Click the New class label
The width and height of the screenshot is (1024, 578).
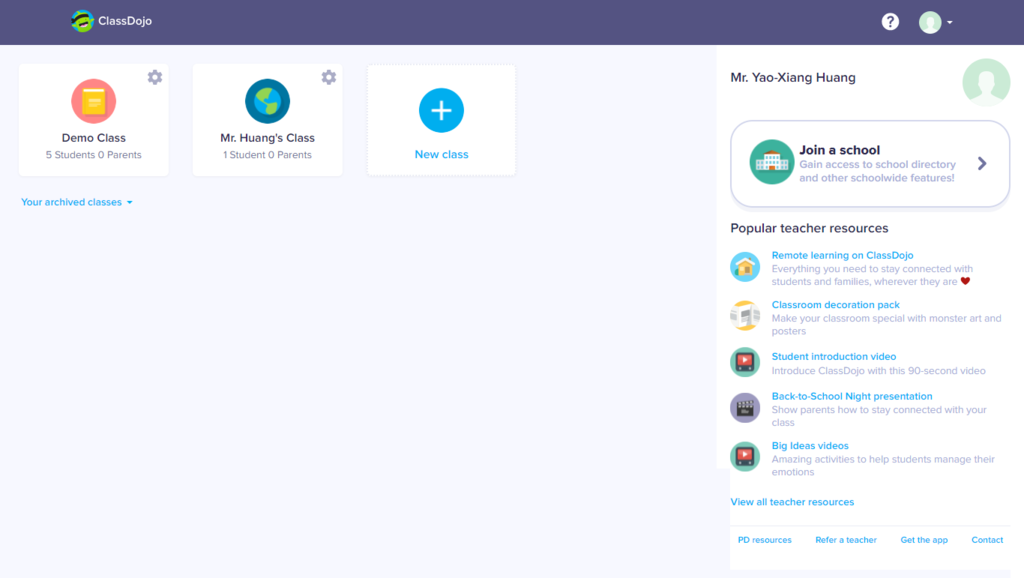pyautogui.click(x=441, y=154)
